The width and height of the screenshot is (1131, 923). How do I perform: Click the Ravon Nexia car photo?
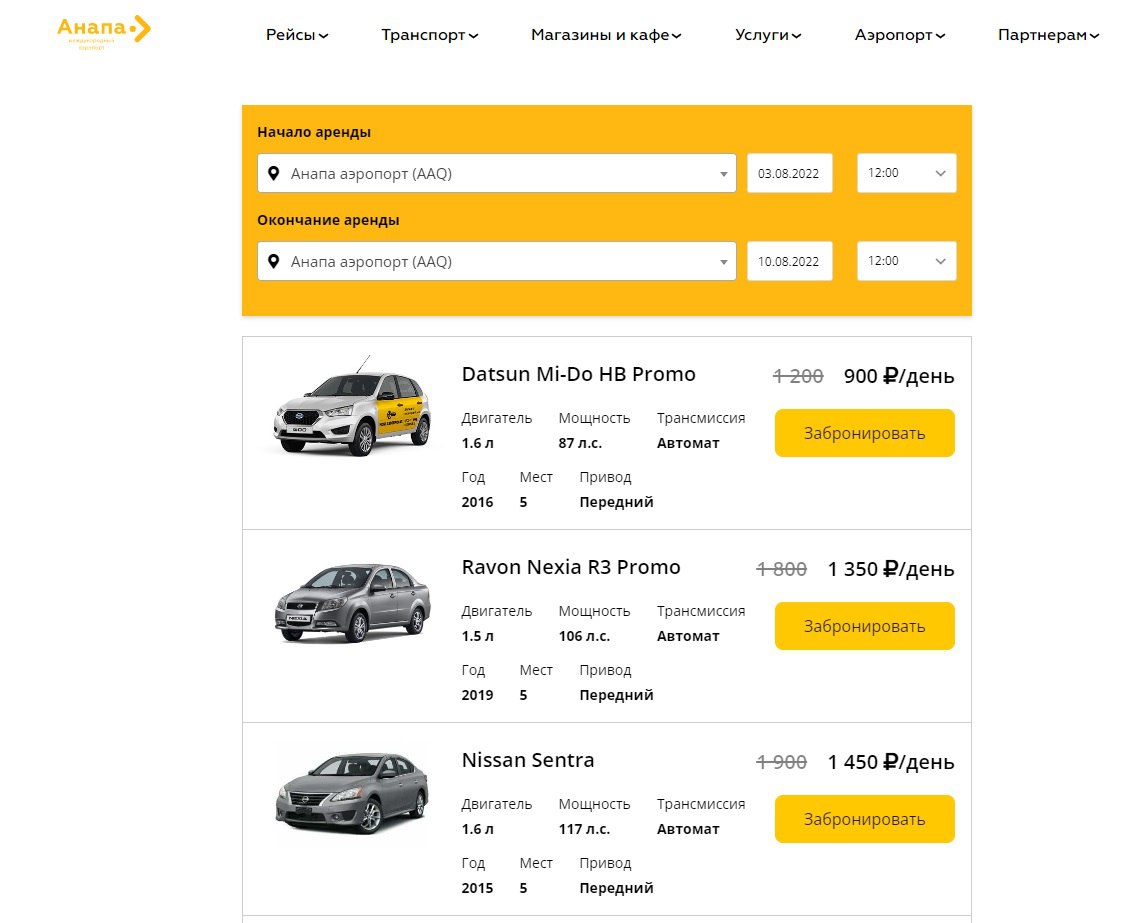[x=352, y=602]
